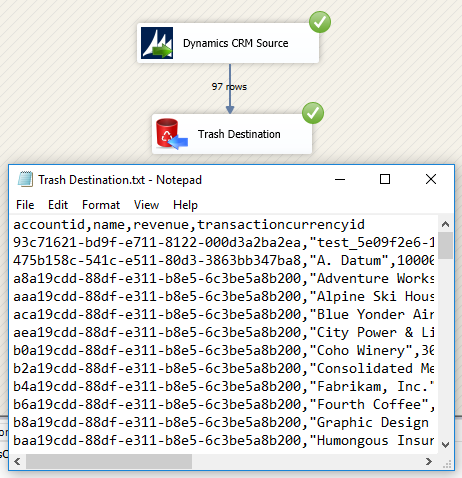Image resolution: width=462 pixels, height=478 pixels.
Task: Select the Dynamics CRM Source icon
Action: click(x=157, y=43)
